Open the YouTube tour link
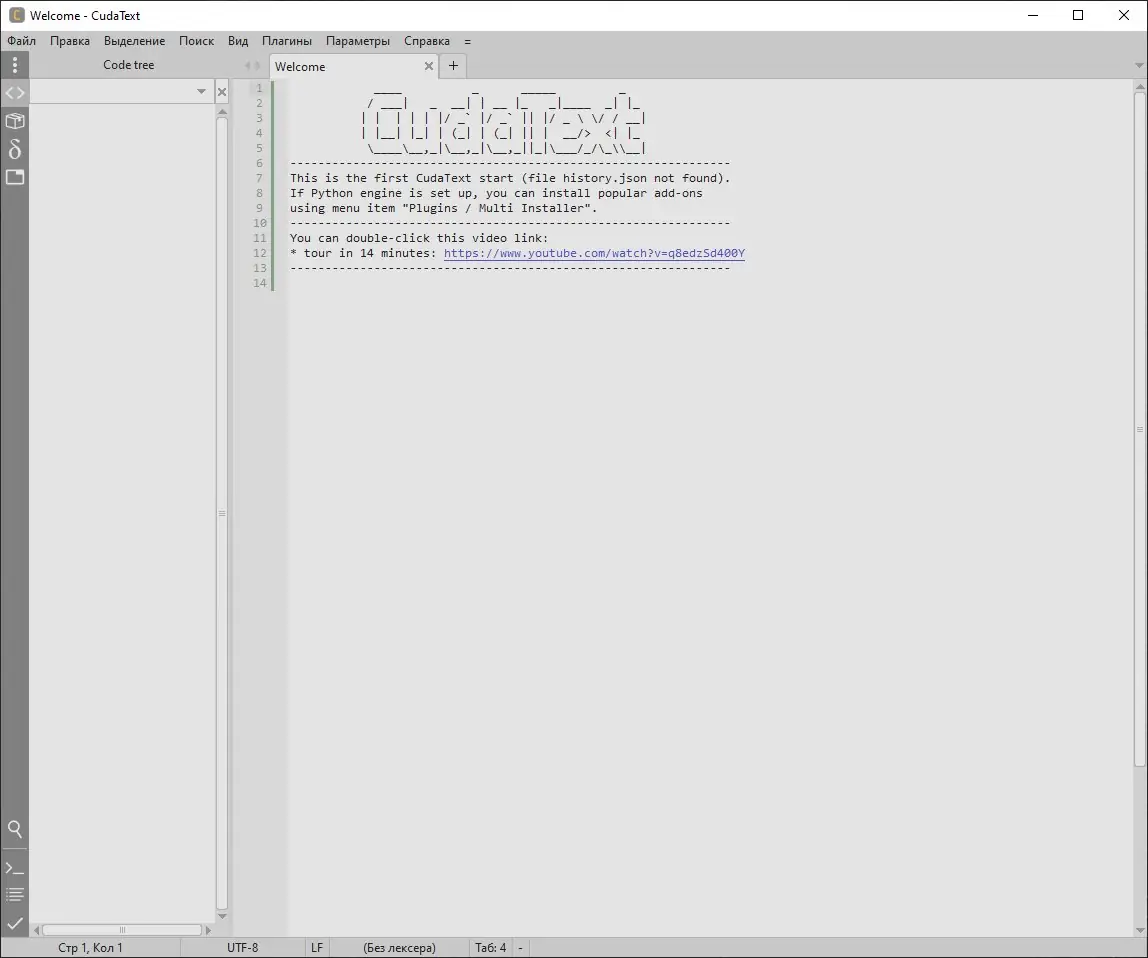The width and height of the screenshot is (1148, 958). tap(594, 253)
